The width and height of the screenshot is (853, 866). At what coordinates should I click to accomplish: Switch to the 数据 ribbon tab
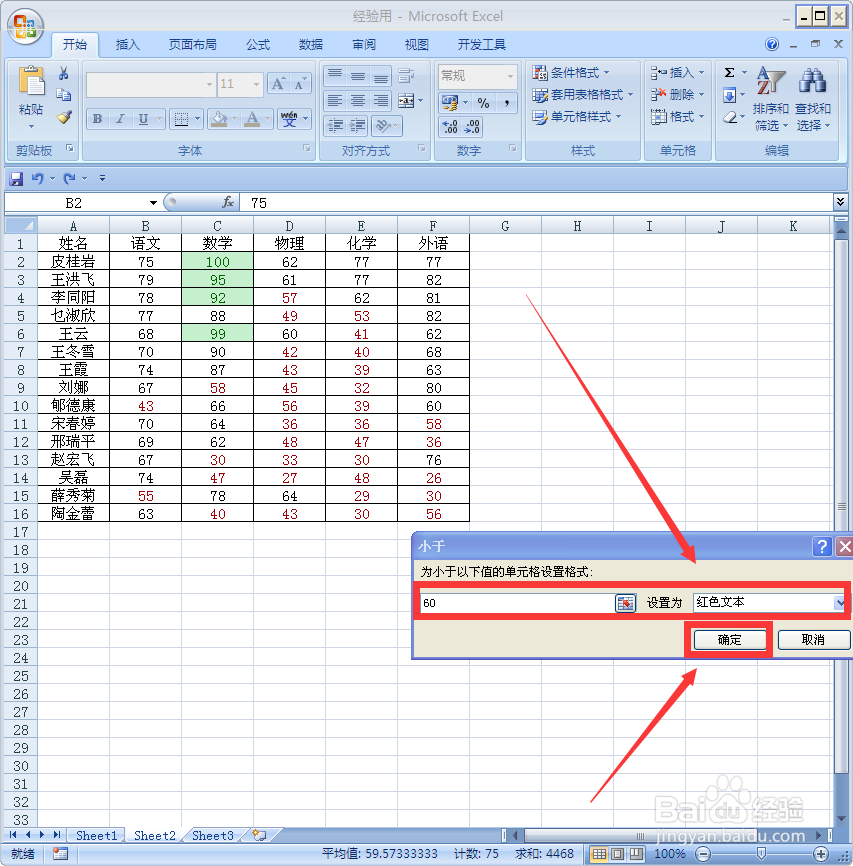310,44
